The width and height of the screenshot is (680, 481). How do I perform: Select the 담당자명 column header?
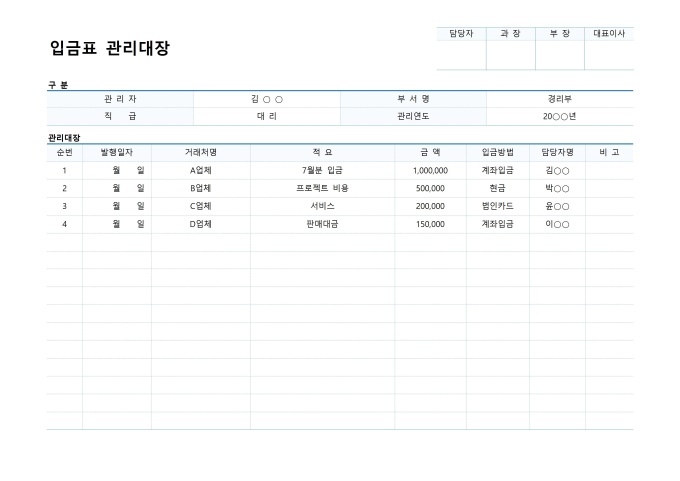click(x=557, y=153)
